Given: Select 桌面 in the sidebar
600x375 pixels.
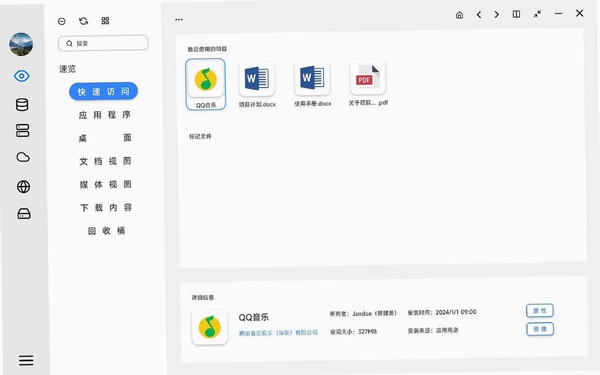Looking at the screenshot, I should tap(105, 138).
